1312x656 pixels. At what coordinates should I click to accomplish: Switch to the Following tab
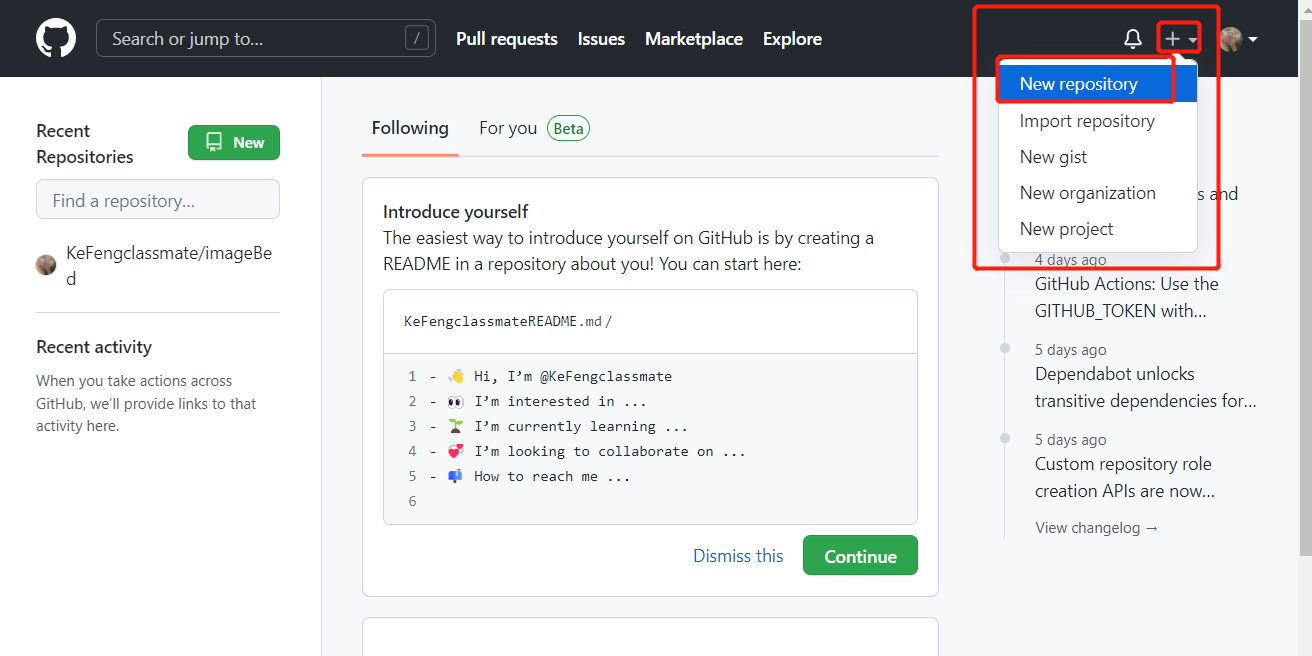(410, 128)
